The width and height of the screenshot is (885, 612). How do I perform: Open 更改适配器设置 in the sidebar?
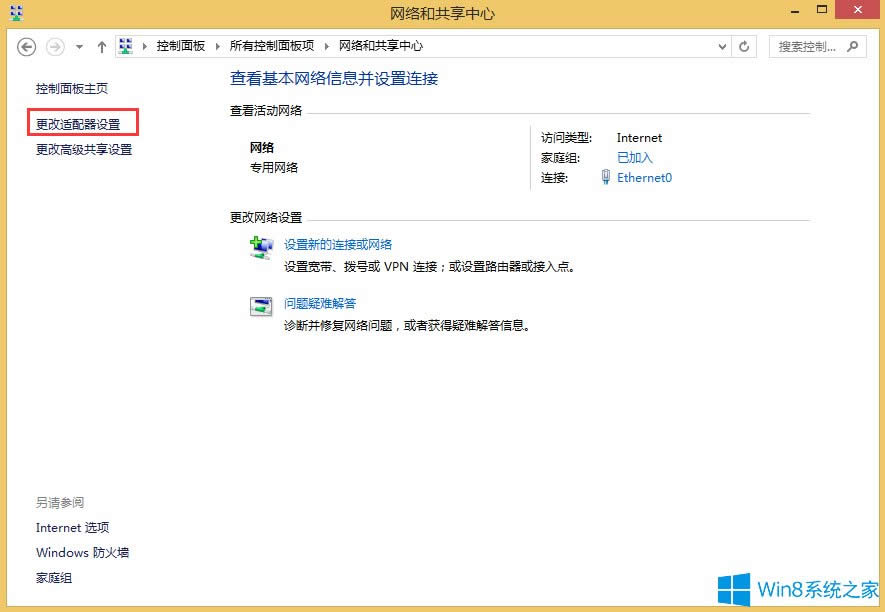(x=79, y=122)
